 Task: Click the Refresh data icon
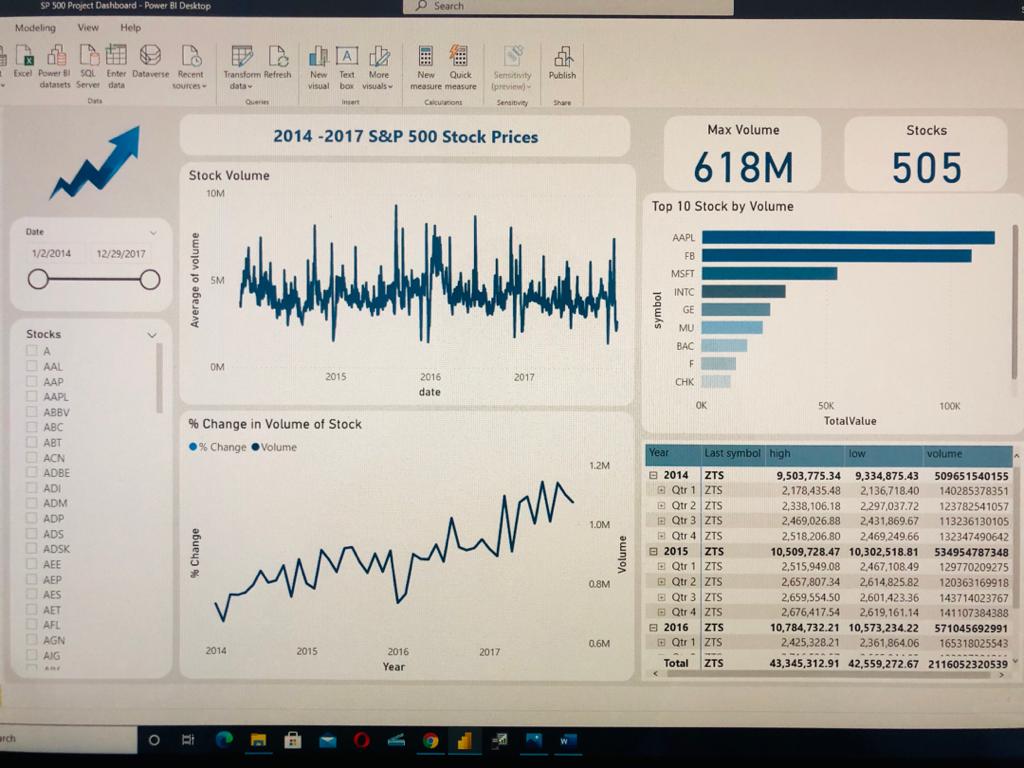(278, 58)
